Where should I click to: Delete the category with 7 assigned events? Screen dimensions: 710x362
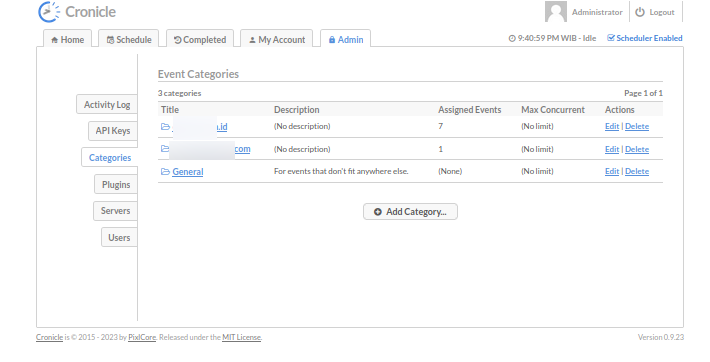637,126
